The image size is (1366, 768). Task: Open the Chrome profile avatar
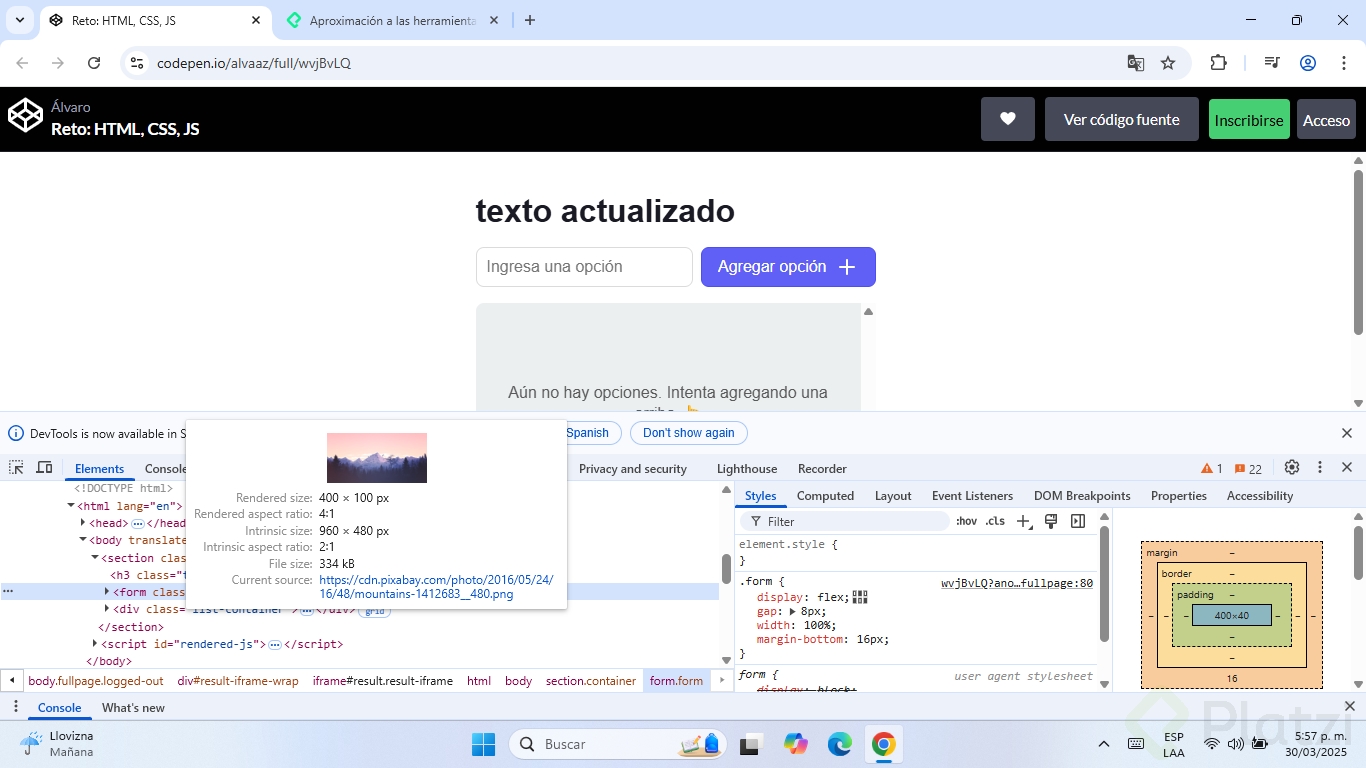click(x=1308, y=63)
